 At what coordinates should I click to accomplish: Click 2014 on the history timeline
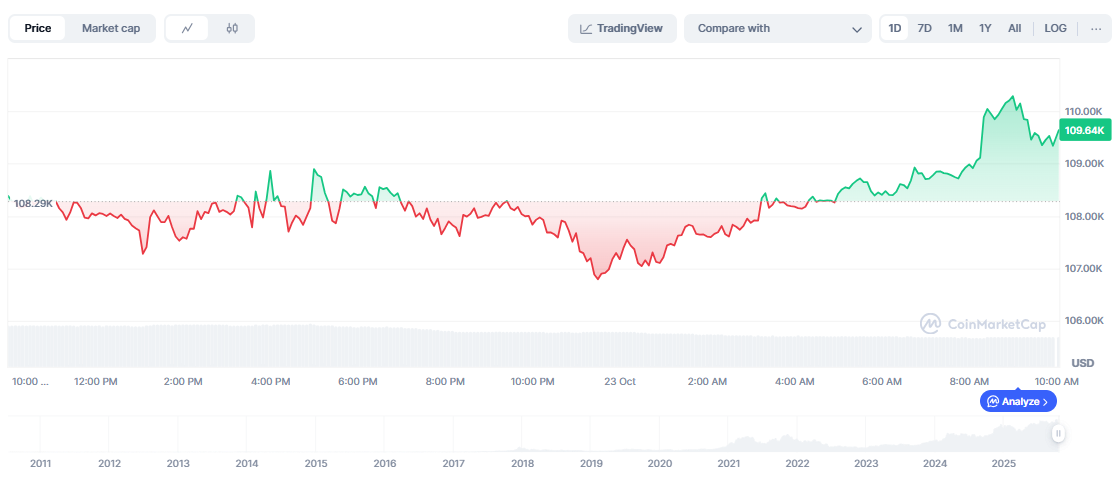tap(246, 464)
